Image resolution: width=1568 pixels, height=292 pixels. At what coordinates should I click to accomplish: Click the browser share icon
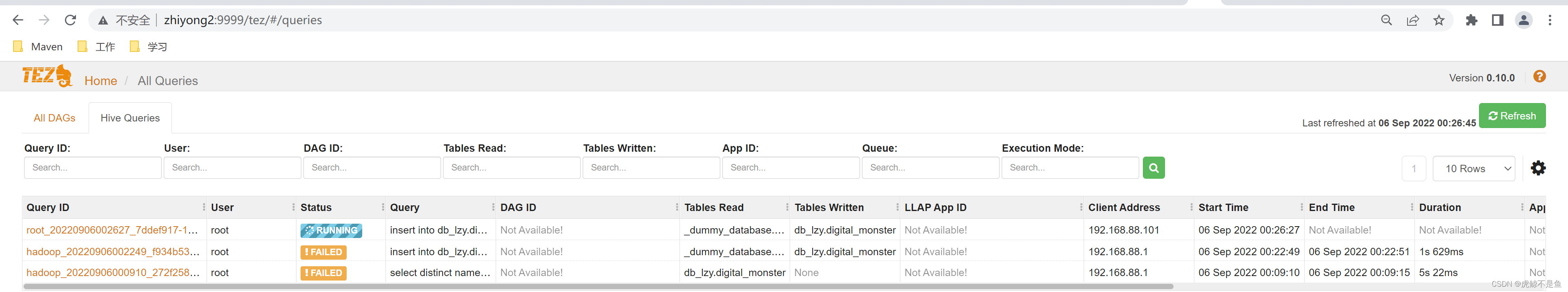(x=1412, y=20)
